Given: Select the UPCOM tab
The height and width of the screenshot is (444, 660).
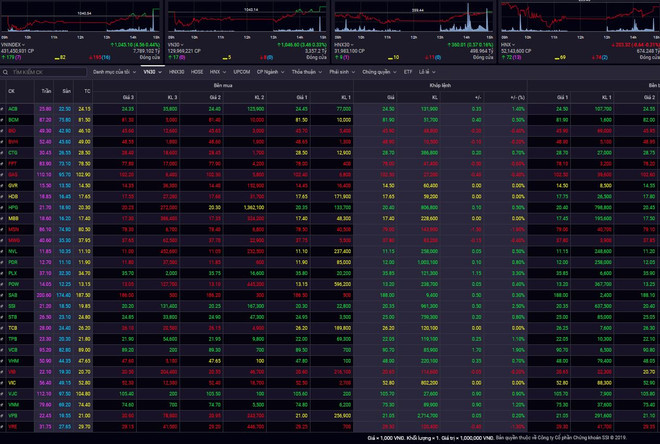Looking at the screenshot, I should pos(242,72).
